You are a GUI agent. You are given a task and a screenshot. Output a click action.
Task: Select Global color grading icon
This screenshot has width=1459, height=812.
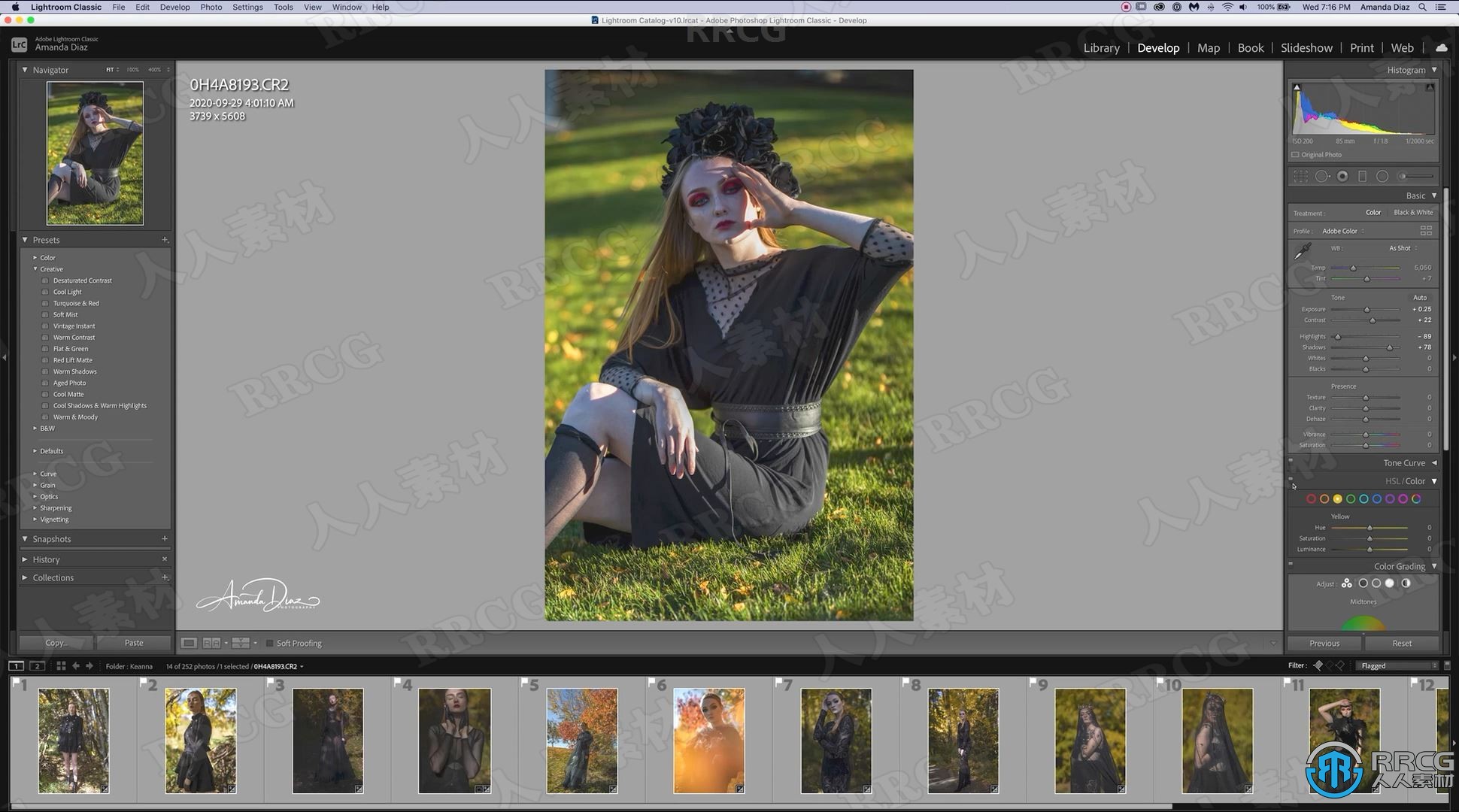pos(1406,583)
